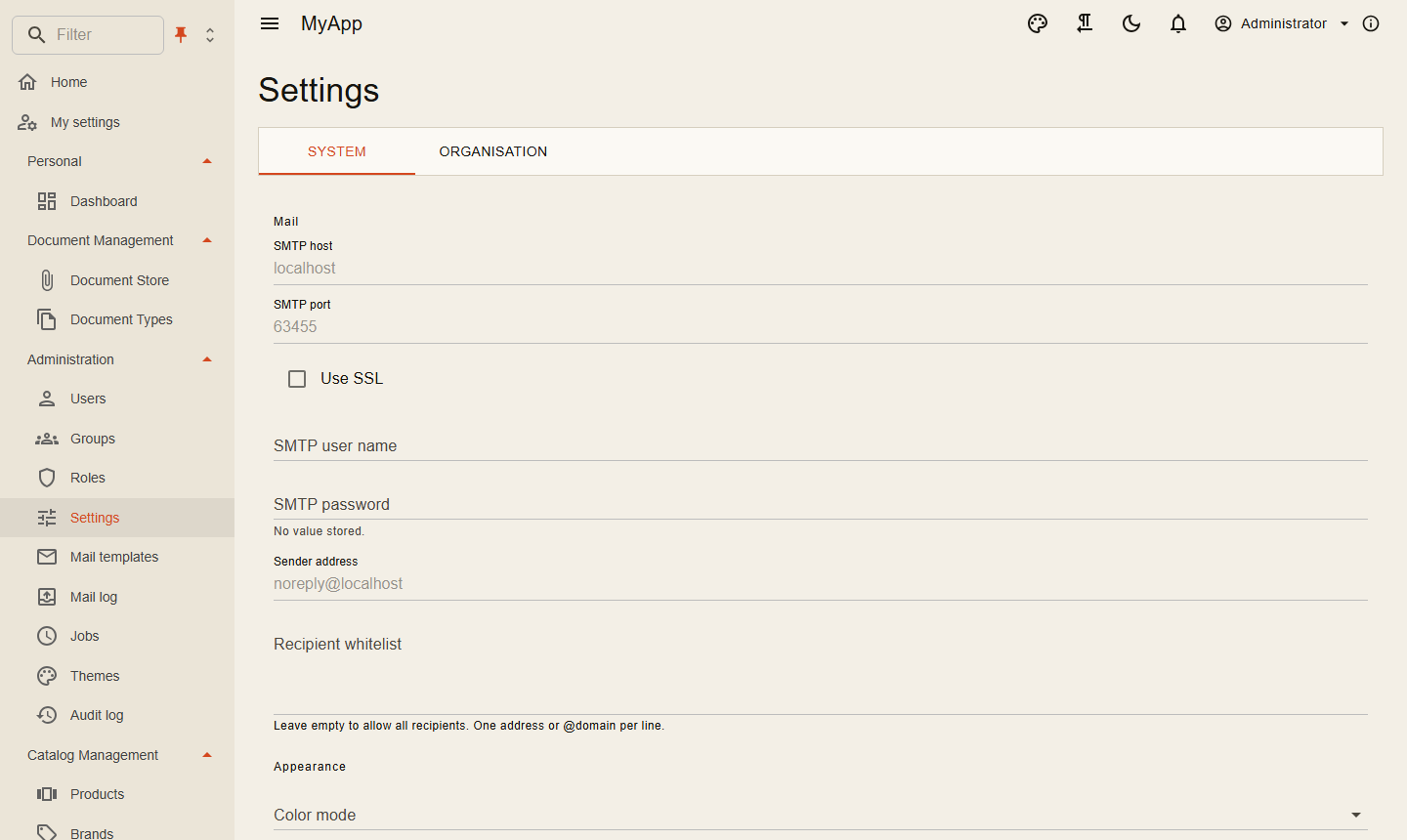The height and width of the screenshot is (840, 1407).
Task: Click the Document Store paperclip icon
Action: [47, 280]
